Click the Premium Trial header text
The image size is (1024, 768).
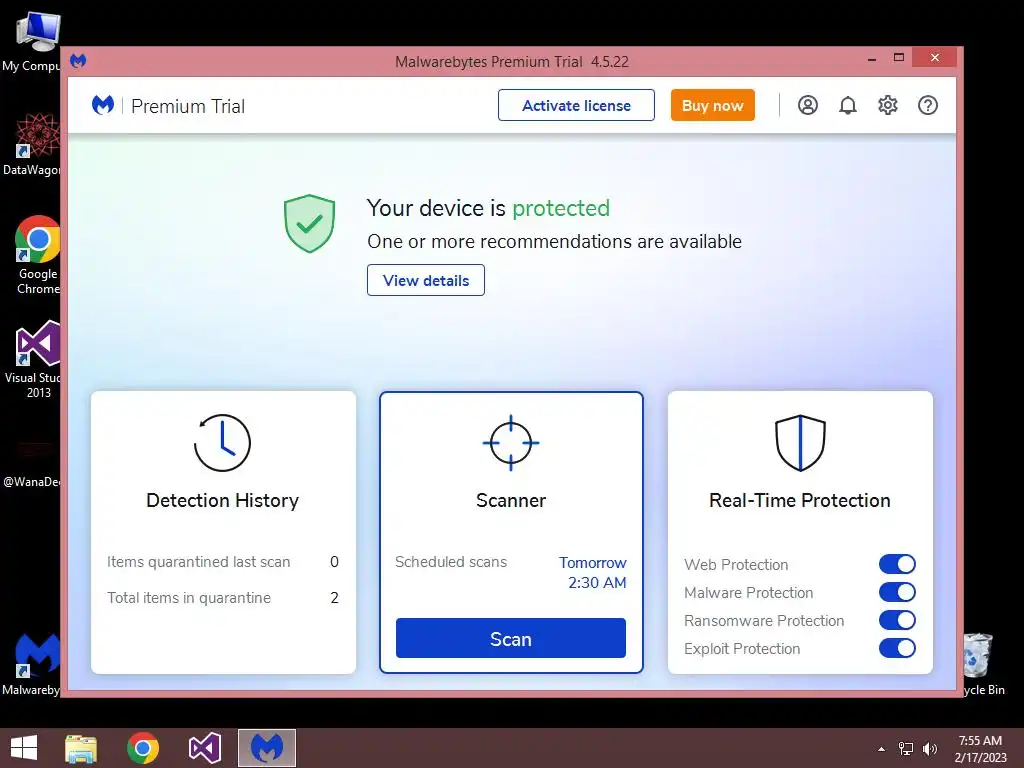tap(188, 106)
